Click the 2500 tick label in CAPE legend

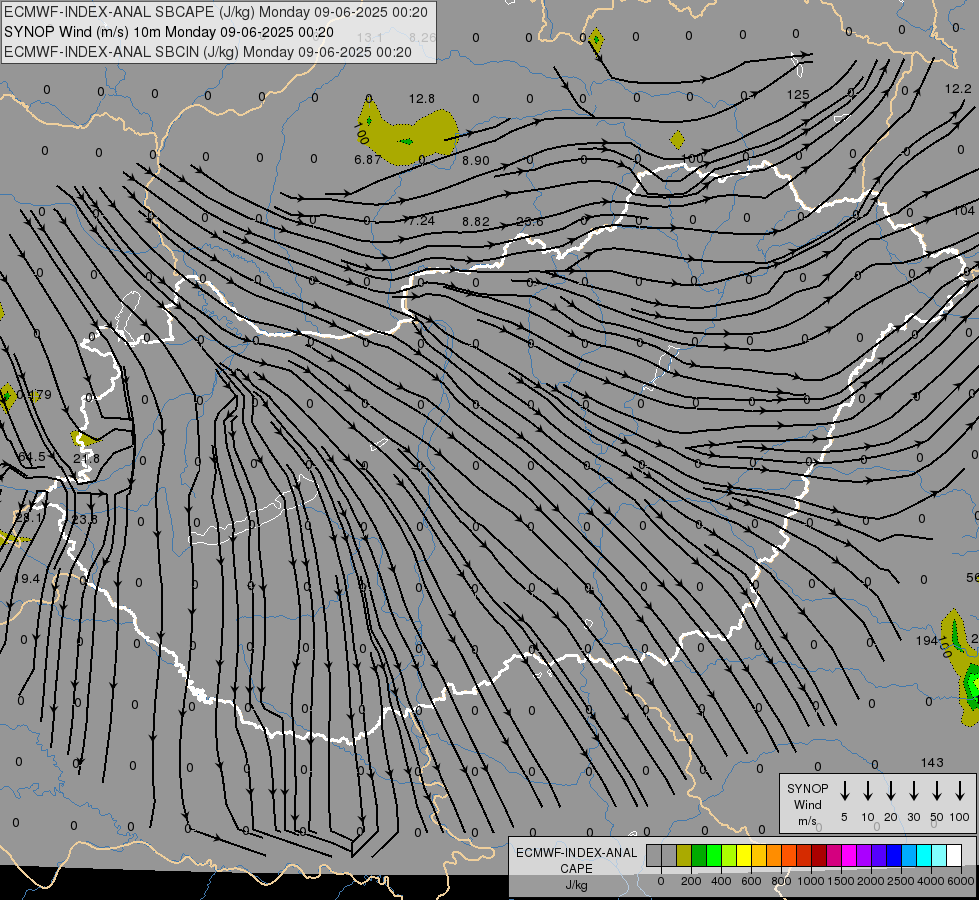coord(901,881)
